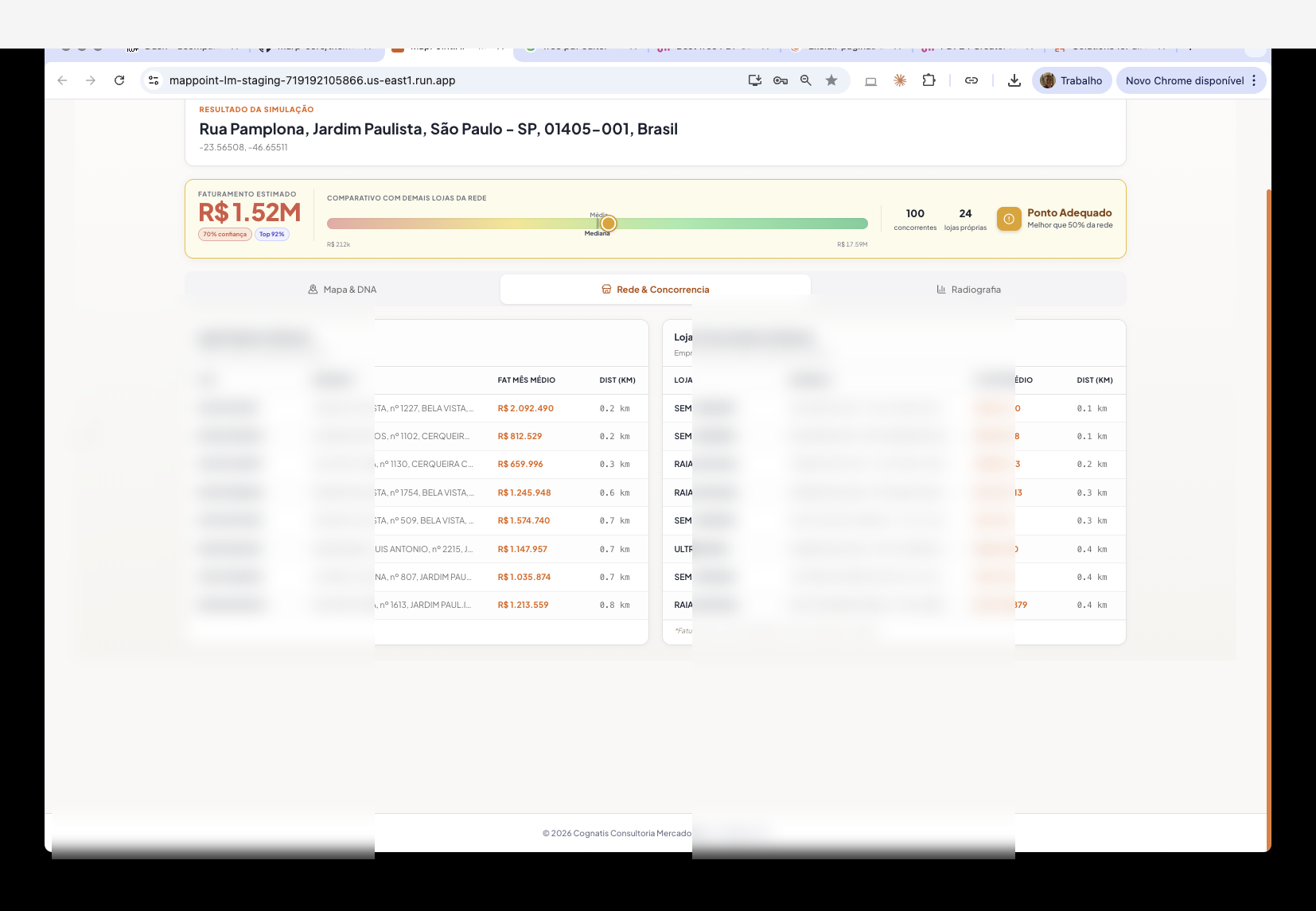Open the orange starburst extension
Image resolution: width=1316 pixels, height=911 pixels.
(x=900, y=80)
